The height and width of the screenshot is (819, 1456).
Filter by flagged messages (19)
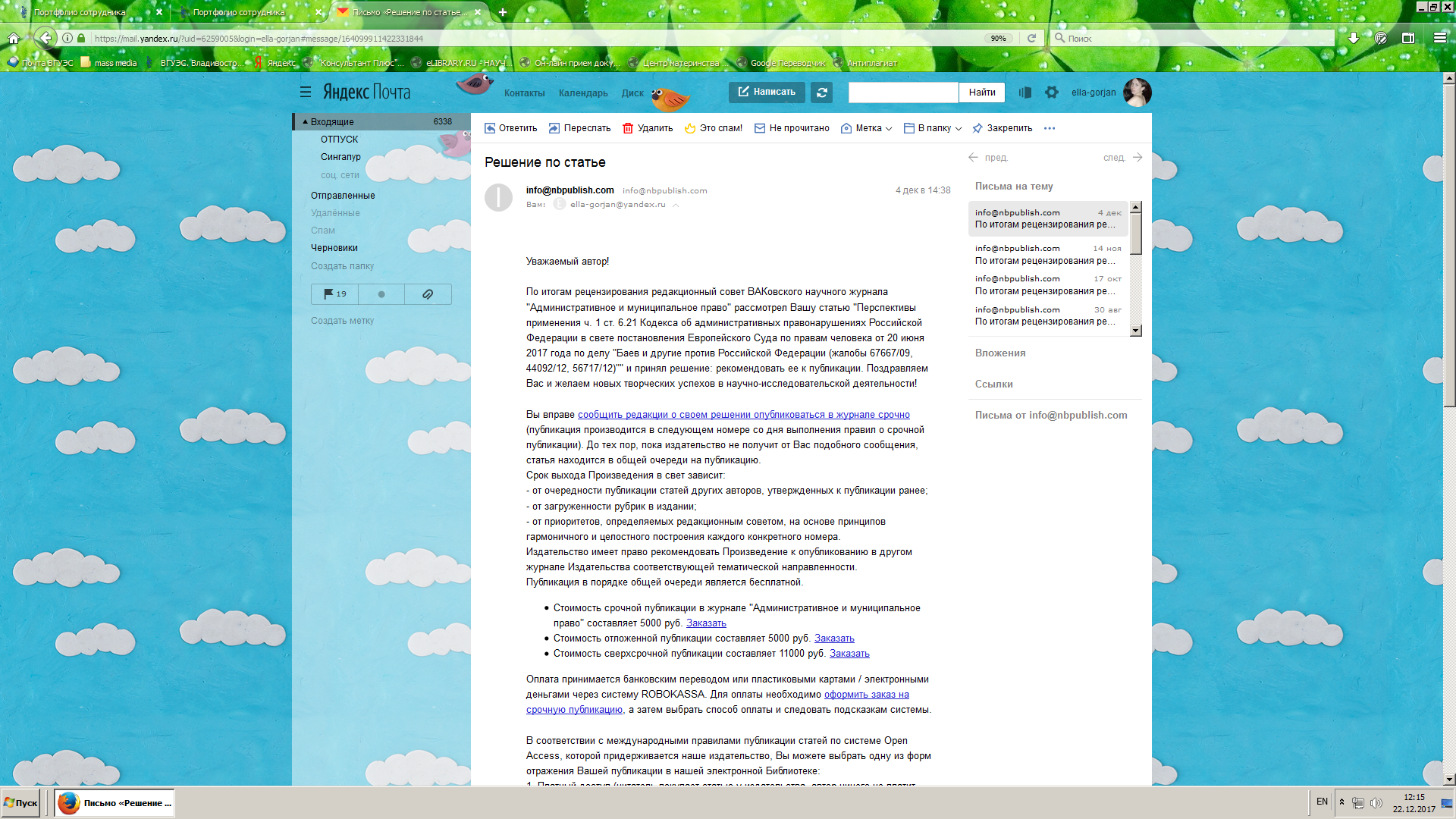(x=334, y=294)
